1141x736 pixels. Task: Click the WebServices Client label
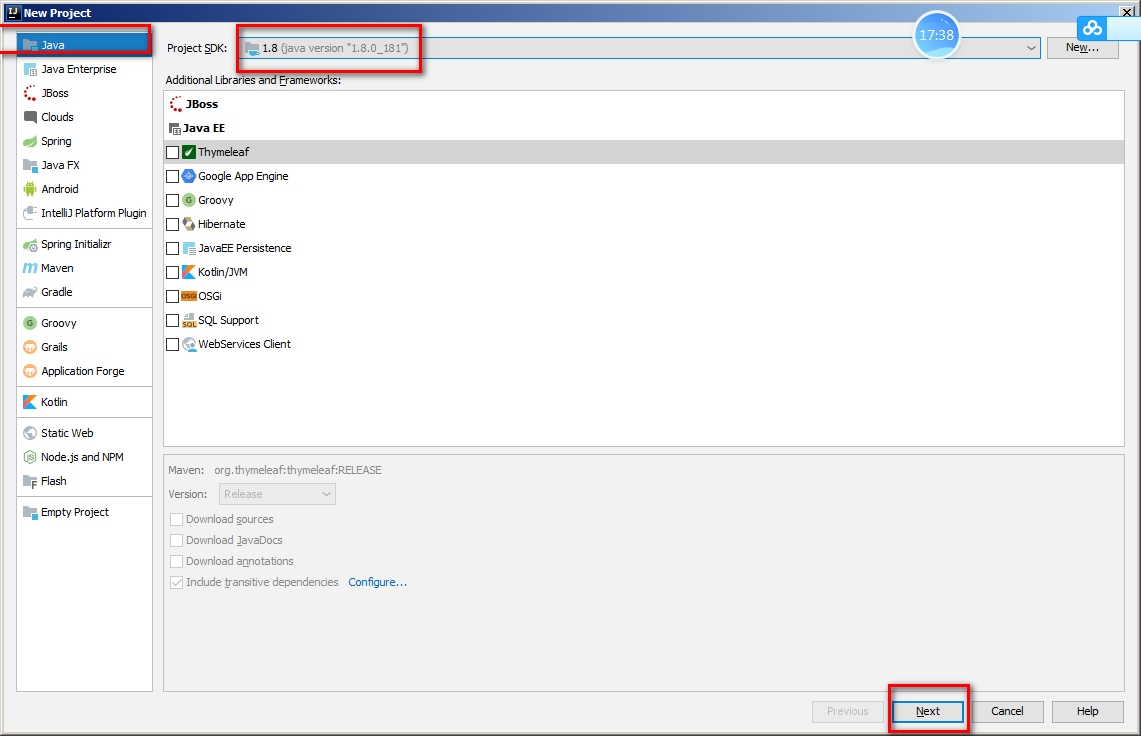click(244, 344)
